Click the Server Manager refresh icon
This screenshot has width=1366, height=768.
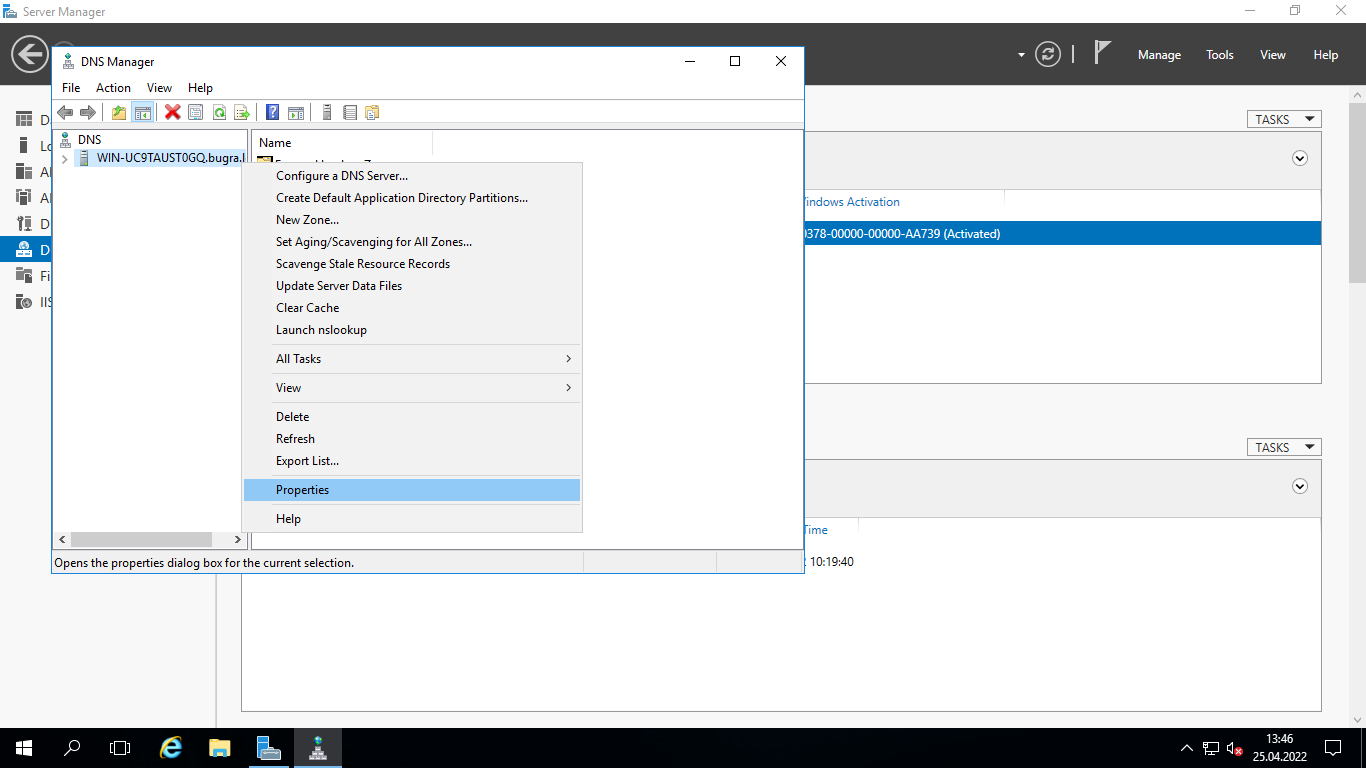(1048, 54)
